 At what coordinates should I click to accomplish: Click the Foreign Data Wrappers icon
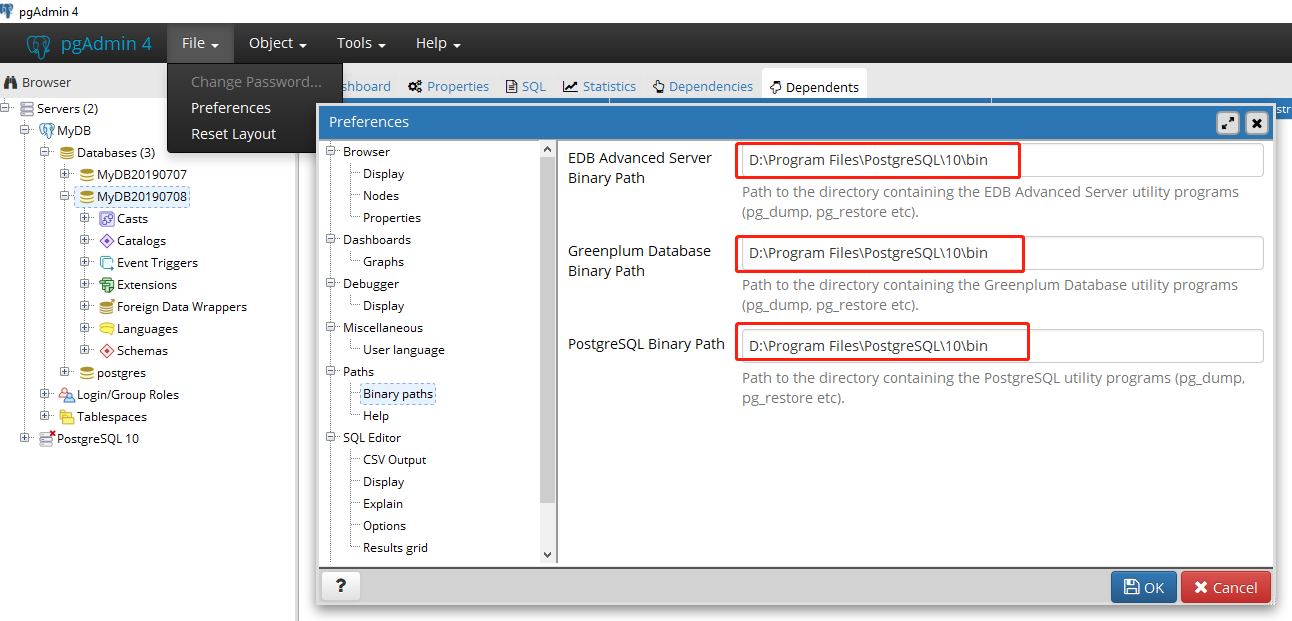point(107,306)
